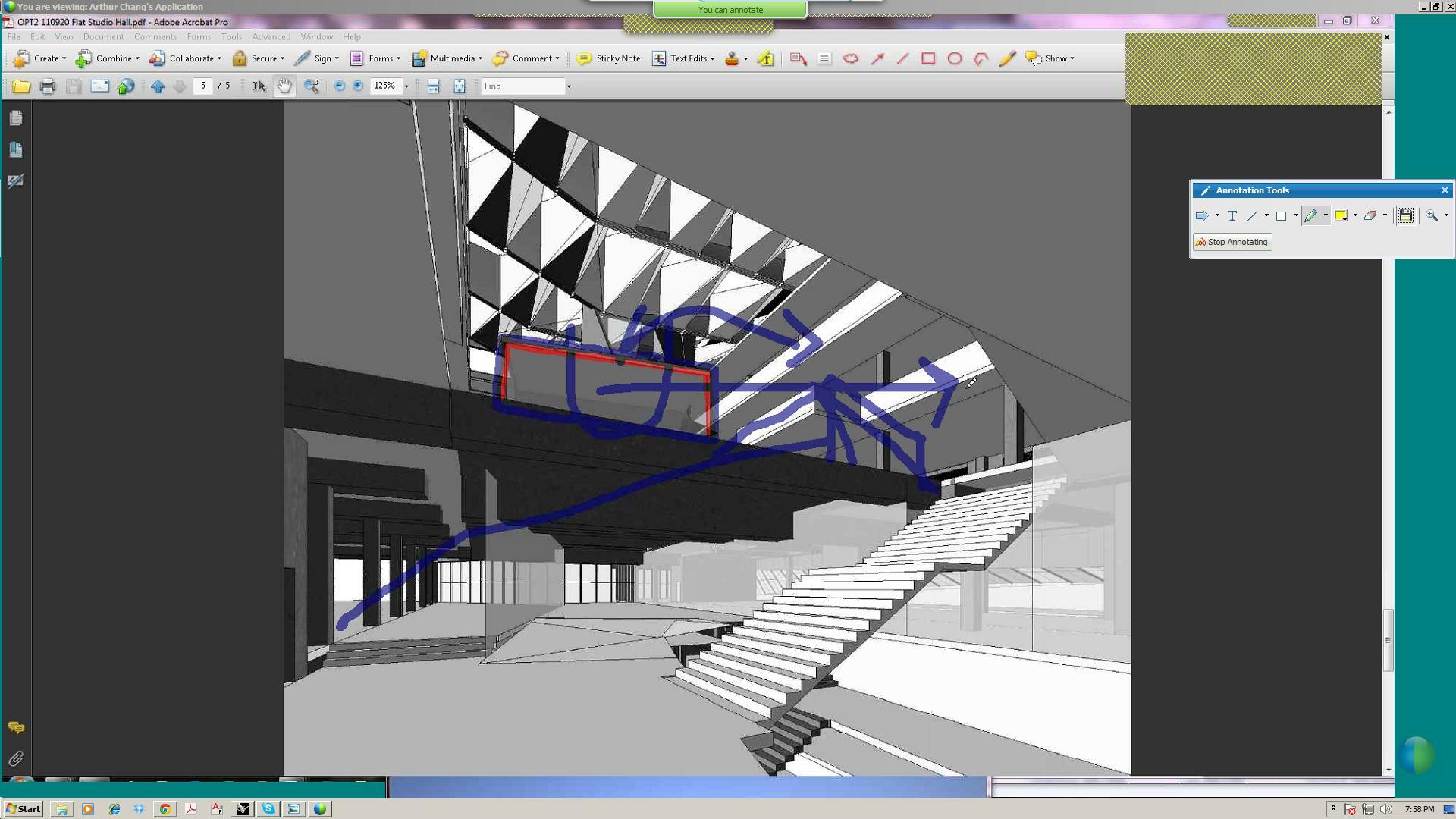Image resolution: width=1456 pixels, height=819 pixels.
Task: Choose the Select text cursor tool
Action: tap(259, 86)
